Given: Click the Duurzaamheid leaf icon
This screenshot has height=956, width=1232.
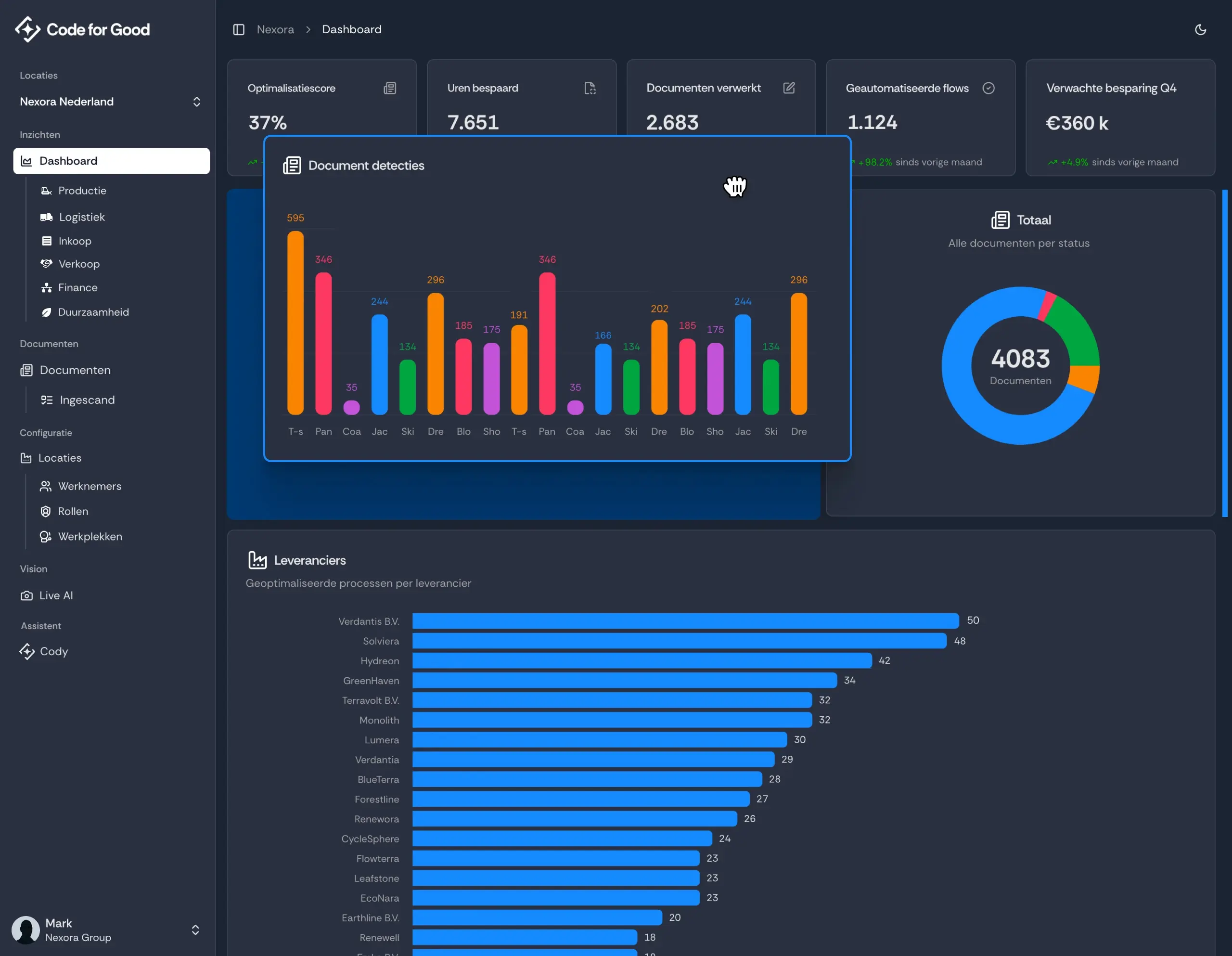Looking at the screenshot, I should point(46,312).
